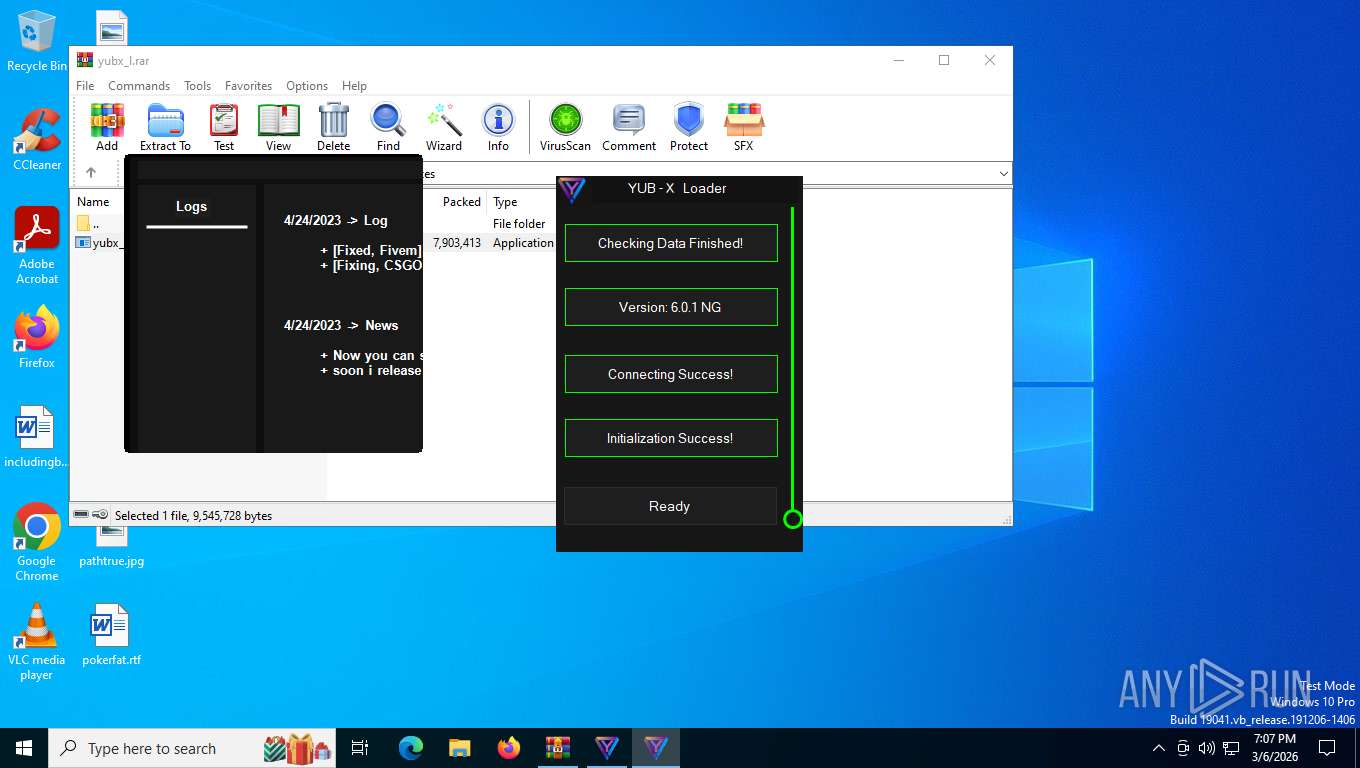Click Initialization Success! box

[670, 438]
